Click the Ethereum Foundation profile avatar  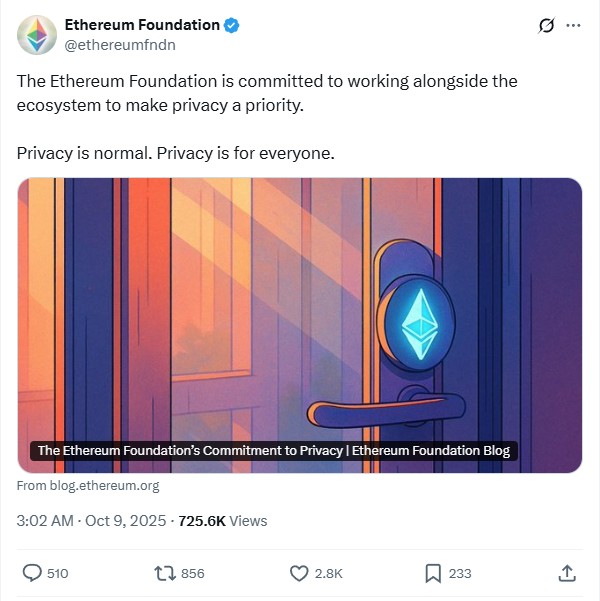(37, 34)
